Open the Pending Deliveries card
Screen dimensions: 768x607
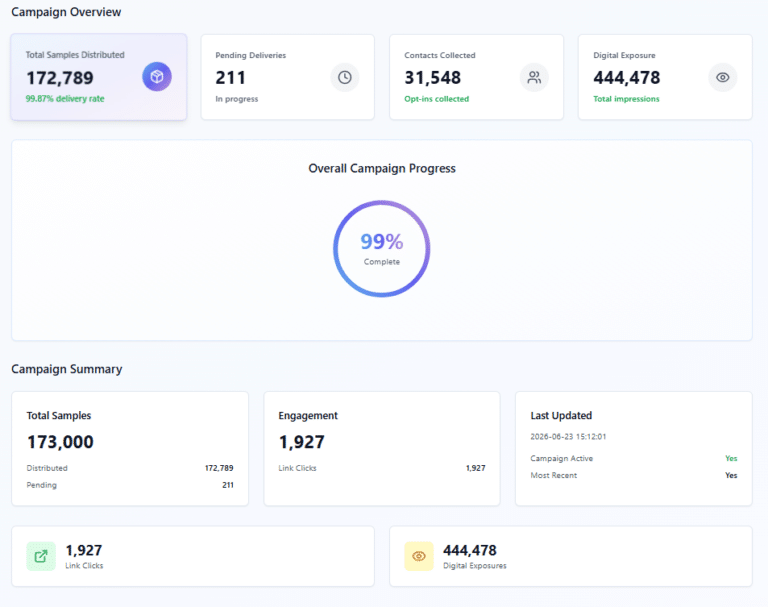point(288,77)
